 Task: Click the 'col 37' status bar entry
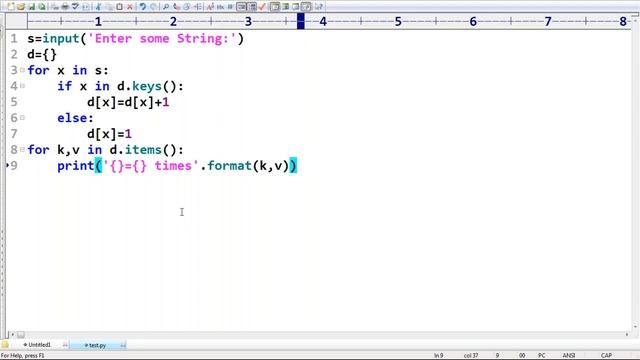coord(471,356)
